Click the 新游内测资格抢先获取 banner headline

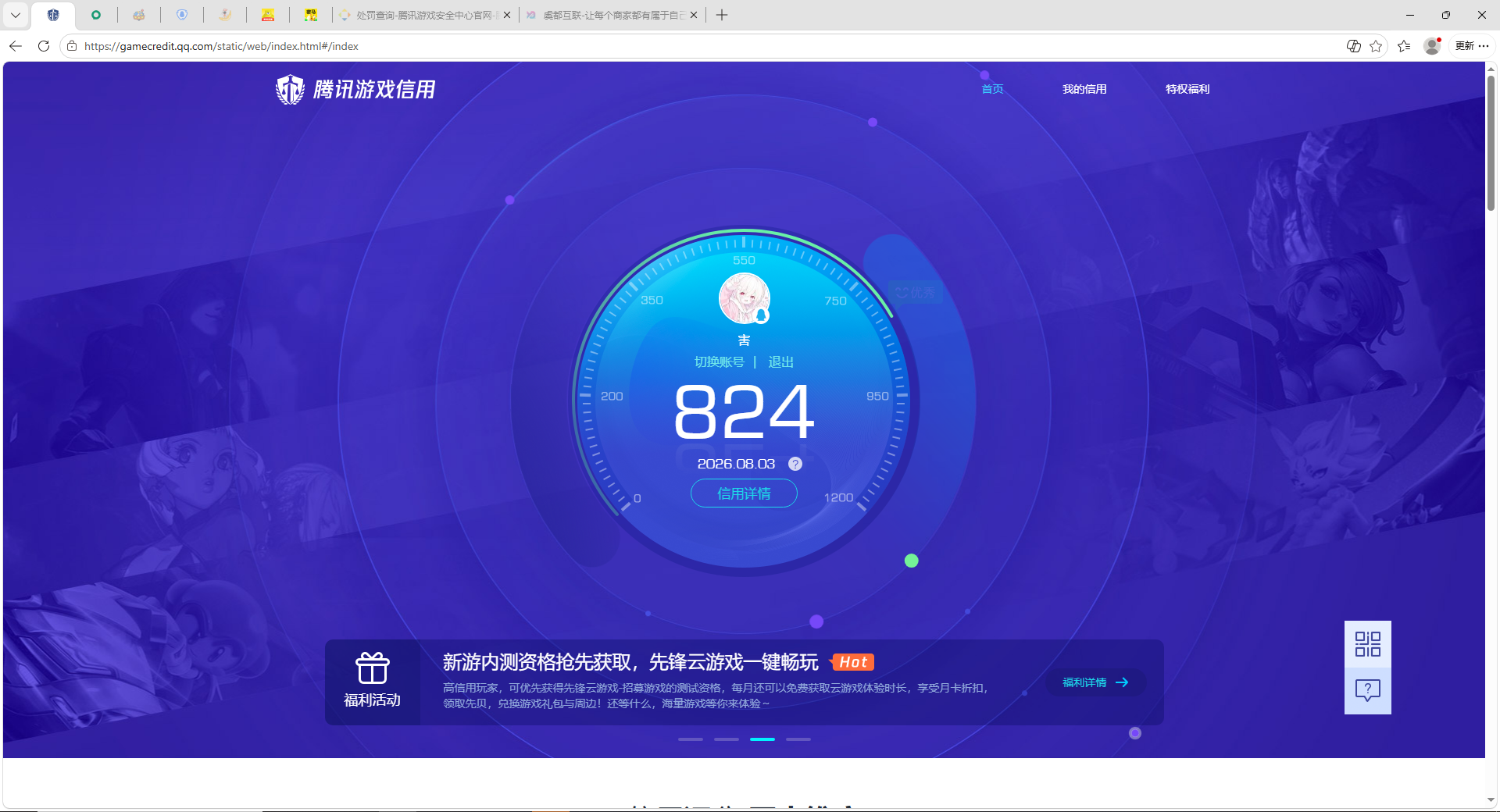coord(630,662)
